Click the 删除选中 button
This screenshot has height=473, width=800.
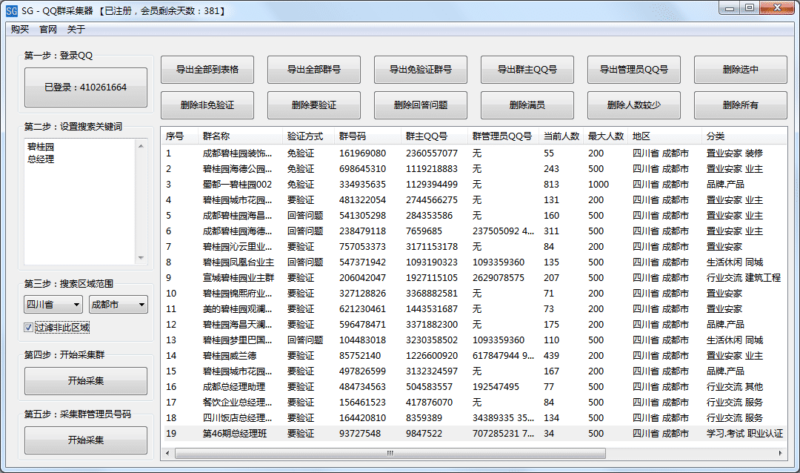[x=740, y=70]
